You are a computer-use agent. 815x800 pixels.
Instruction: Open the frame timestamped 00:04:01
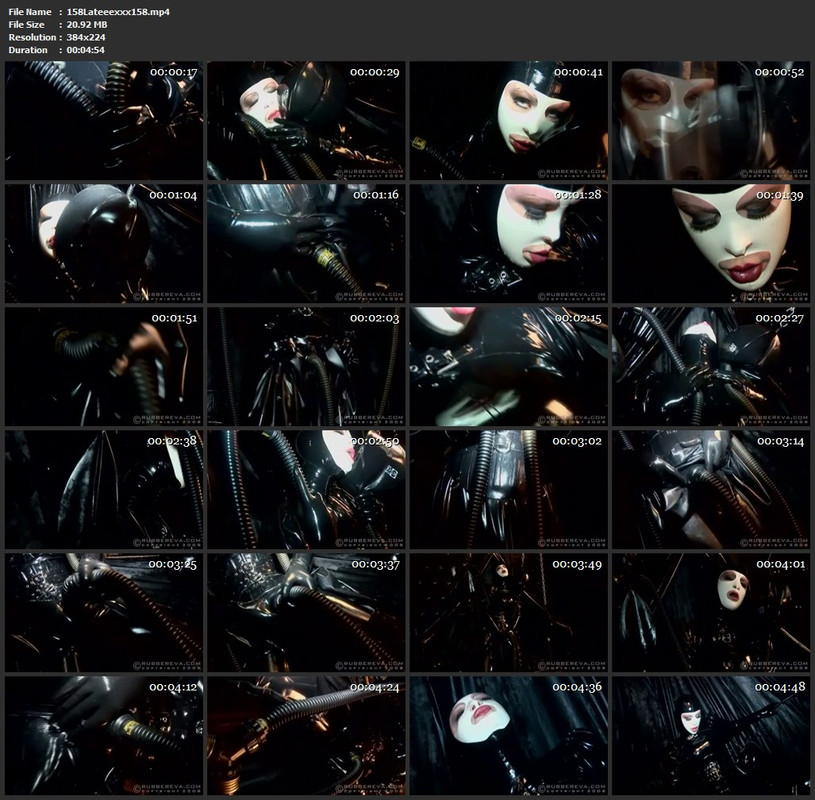click(x=711, y=612)
